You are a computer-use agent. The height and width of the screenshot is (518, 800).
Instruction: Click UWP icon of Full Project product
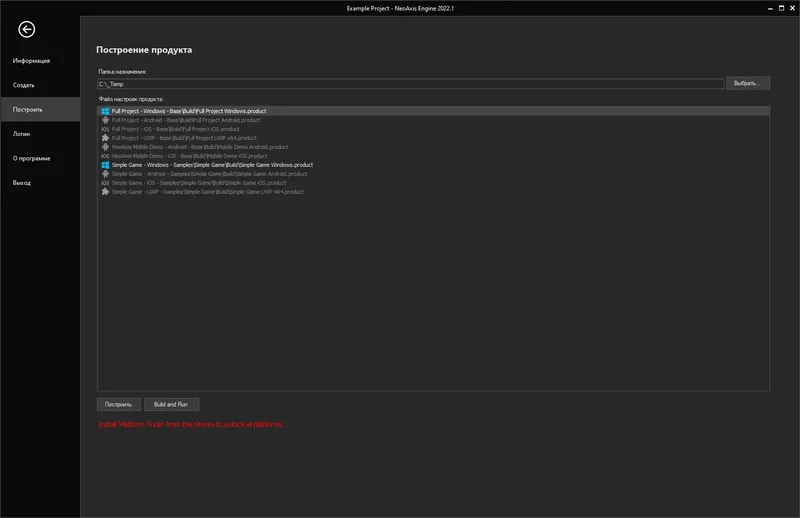click(105, 138)
